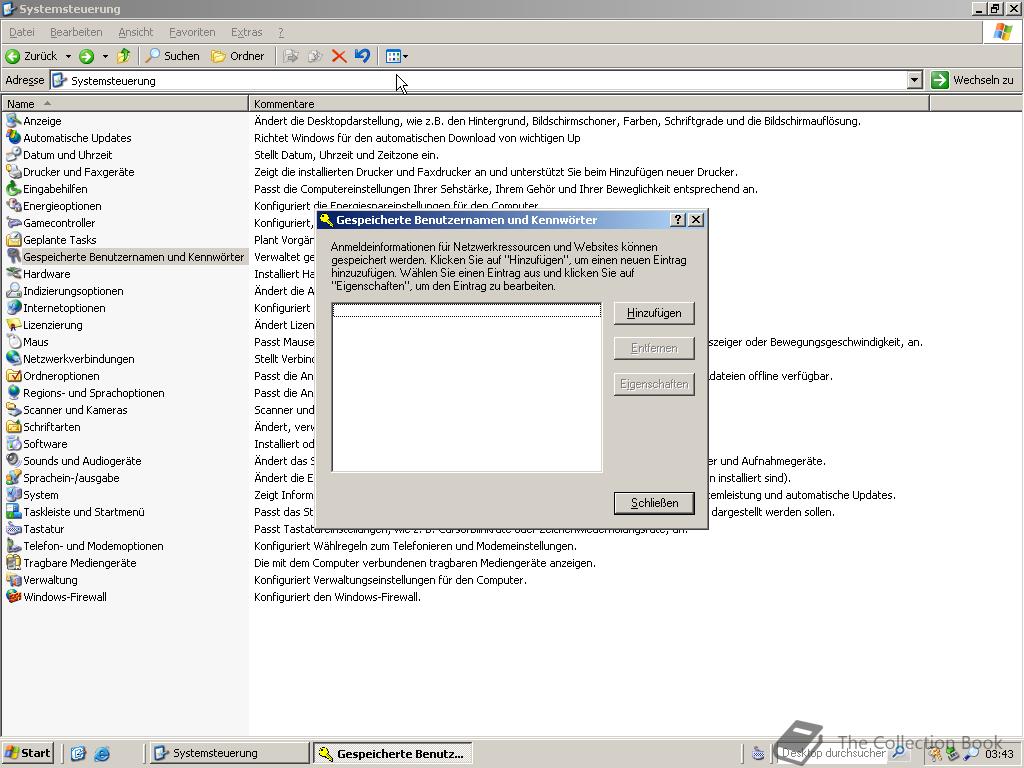Select the Ordneroptionen icon
Screen dimensions: 1024x768
[x=14, y=375]
